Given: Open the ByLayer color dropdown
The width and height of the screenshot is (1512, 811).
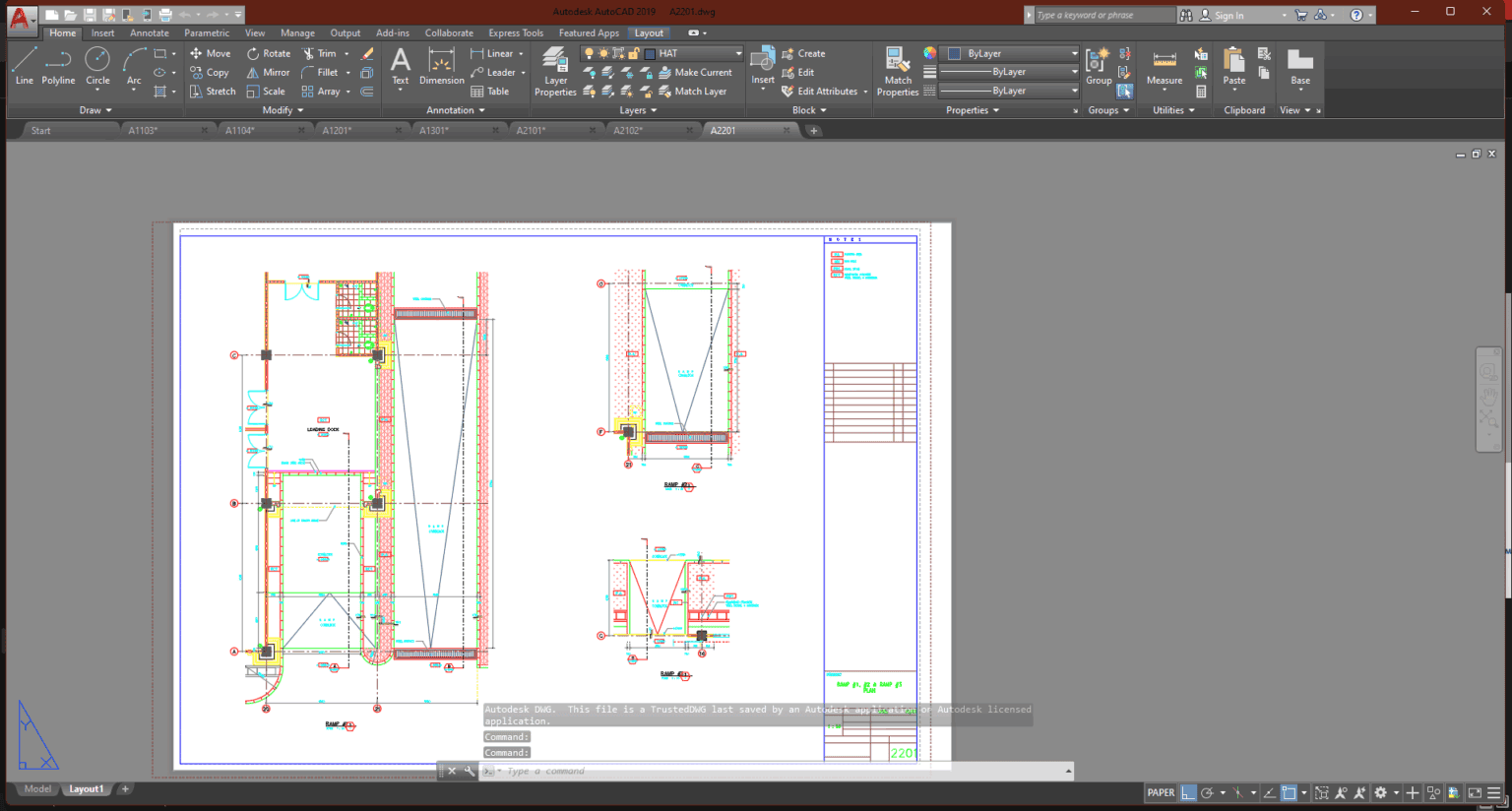Looking at the screenshot, I should (1073, 52).
